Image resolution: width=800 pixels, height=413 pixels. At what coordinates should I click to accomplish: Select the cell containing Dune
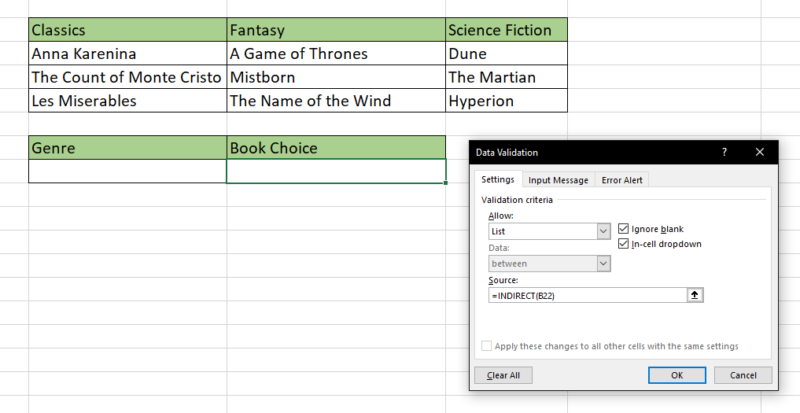click(506, 54)
